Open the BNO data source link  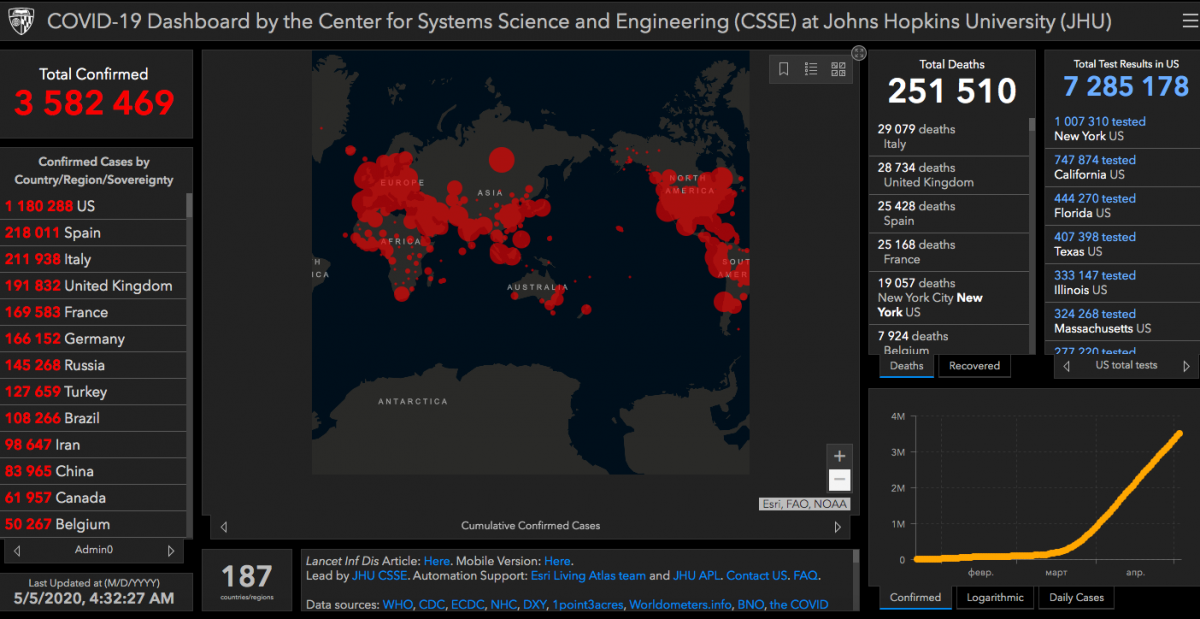[x=750, y=605]
